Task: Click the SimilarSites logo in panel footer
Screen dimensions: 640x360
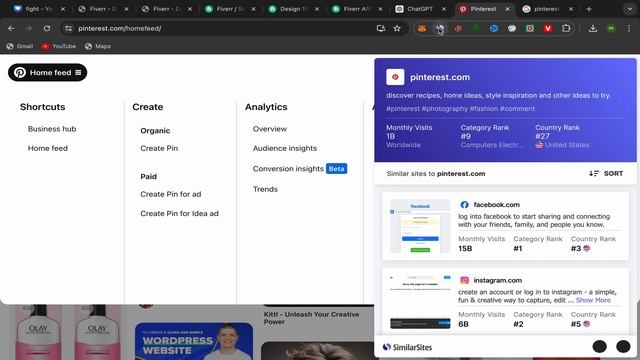Action: tap(407, 347)
